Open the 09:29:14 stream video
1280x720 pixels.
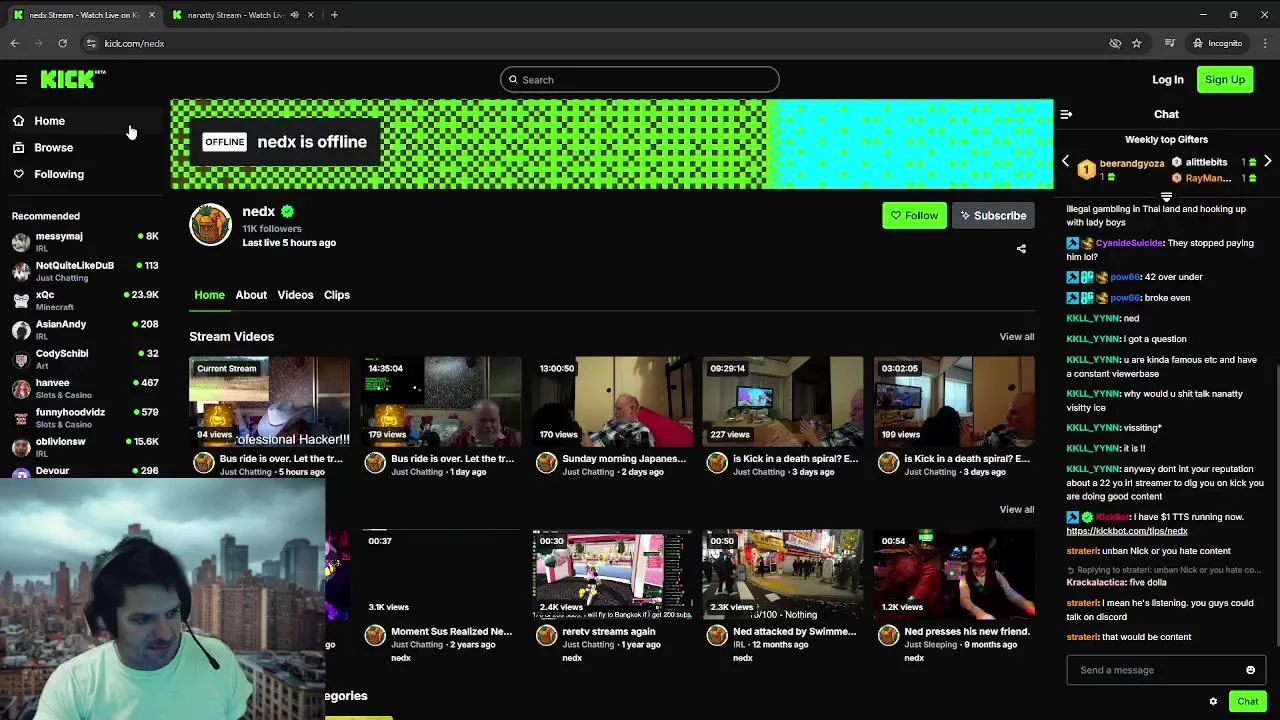point(783,402)
